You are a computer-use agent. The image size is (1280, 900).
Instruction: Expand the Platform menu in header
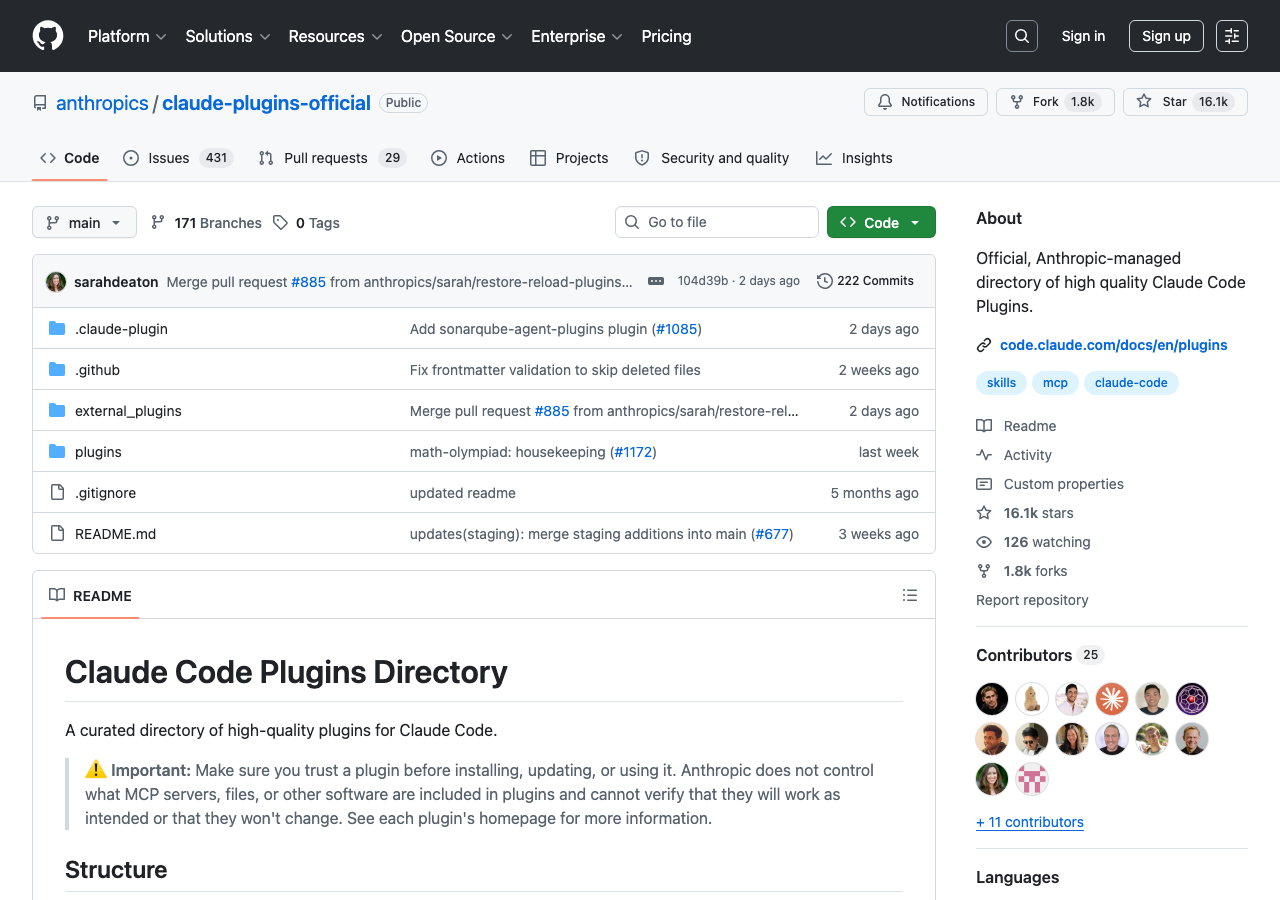[127, 36]
